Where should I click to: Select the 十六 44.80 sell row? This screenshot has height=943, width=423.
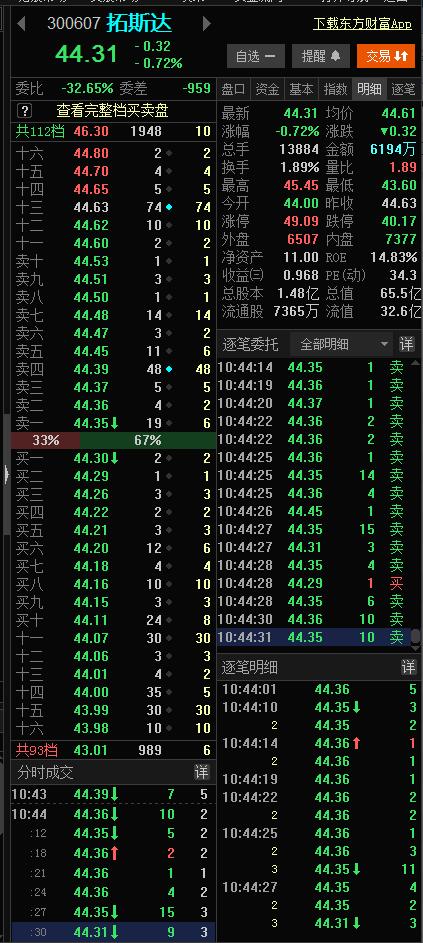tap(113, 153)
